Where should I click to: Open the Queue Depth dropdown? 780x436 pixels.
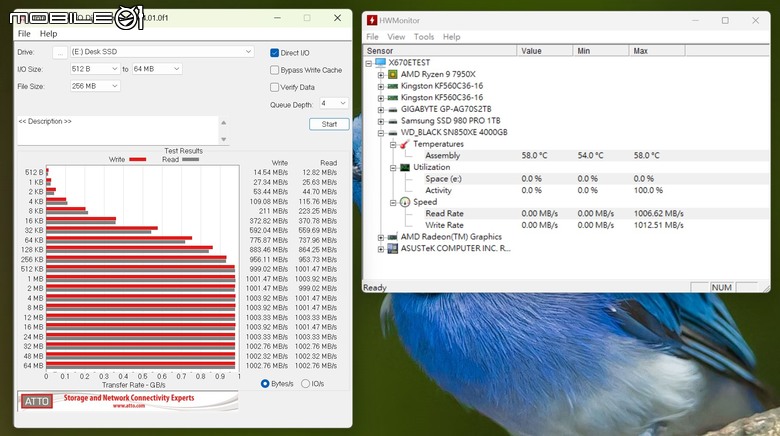tap(333, 104)
